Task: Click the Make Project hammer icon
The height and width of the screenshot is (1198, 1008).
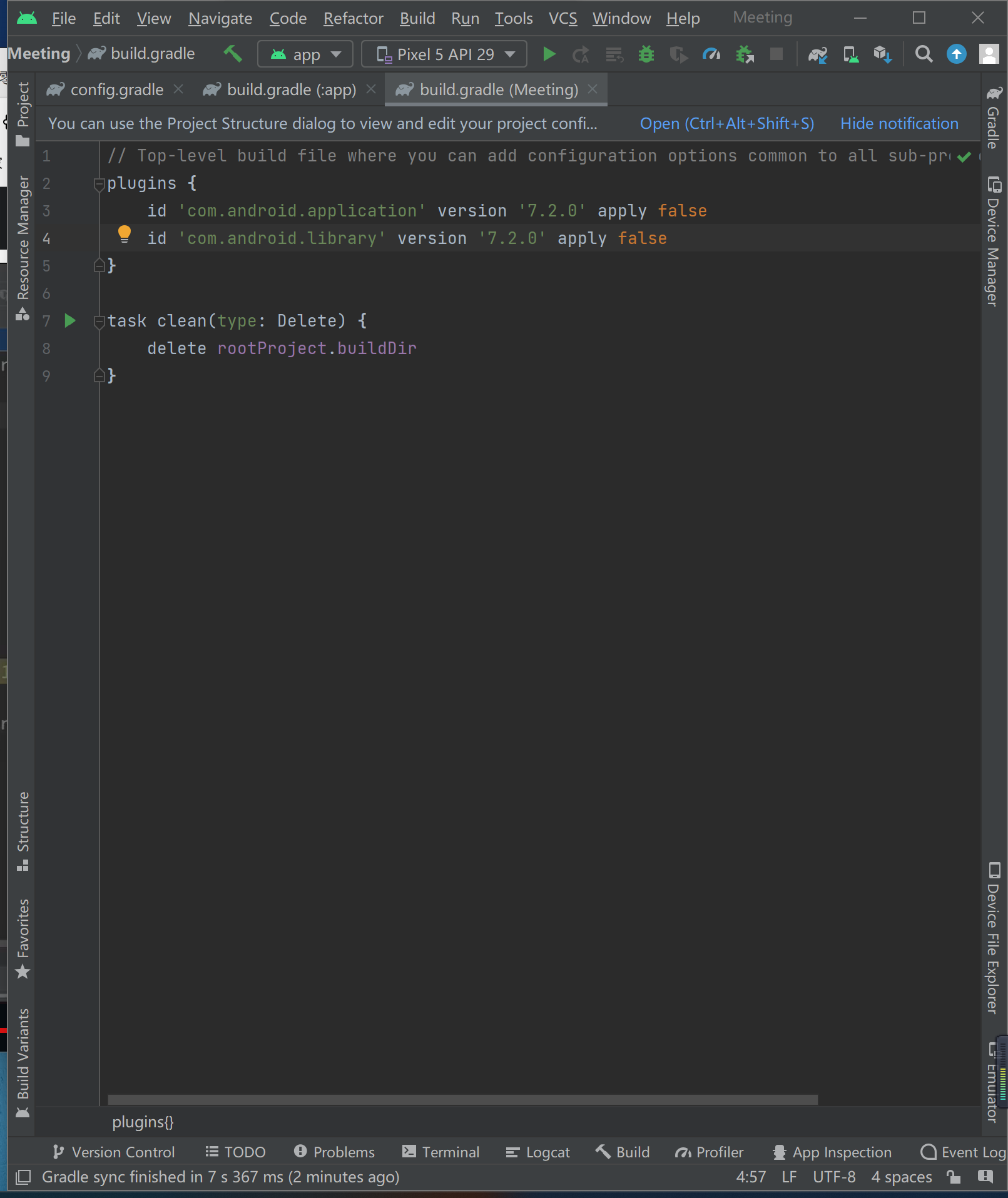Action: coord(232,54)
